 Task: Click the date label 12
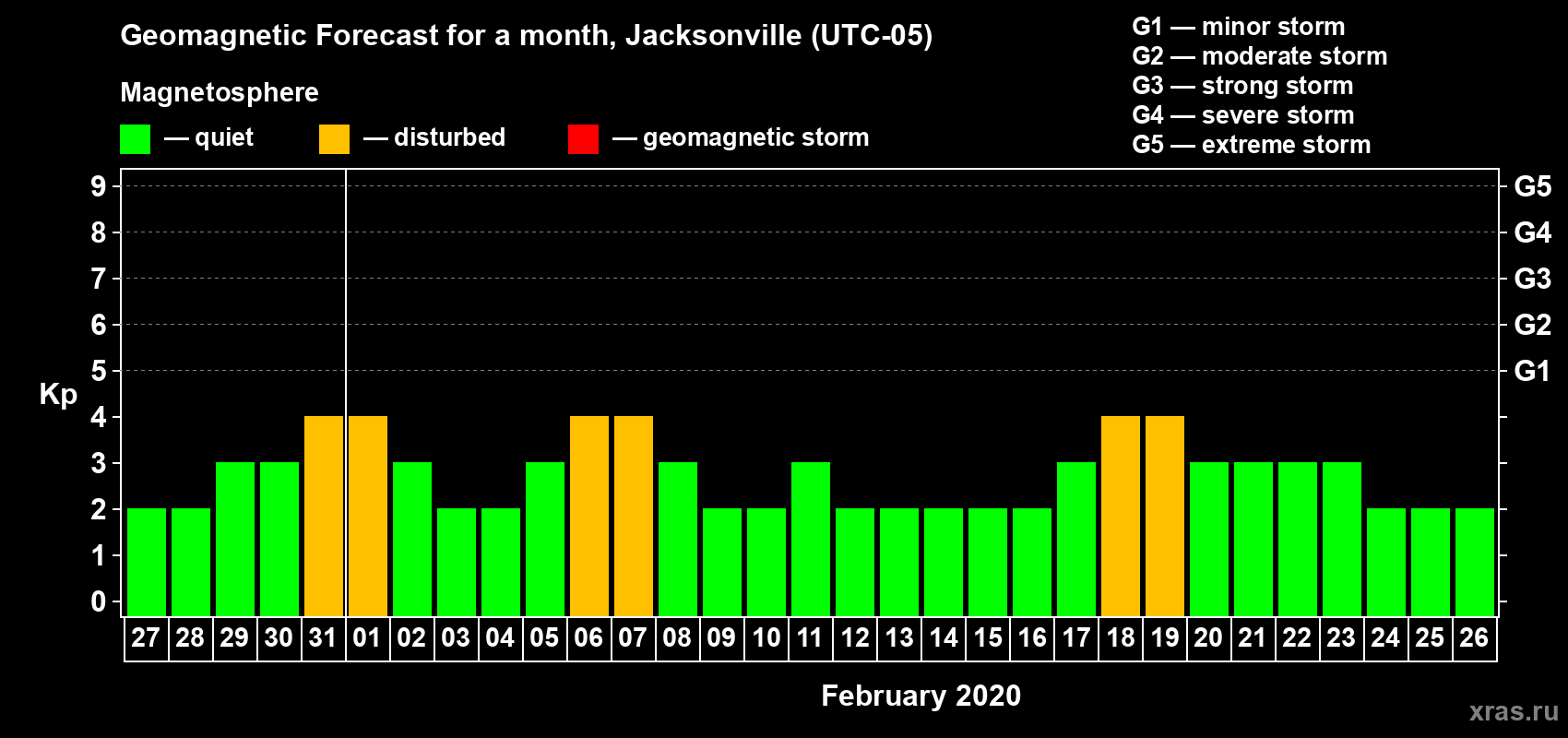pos(854,638)
